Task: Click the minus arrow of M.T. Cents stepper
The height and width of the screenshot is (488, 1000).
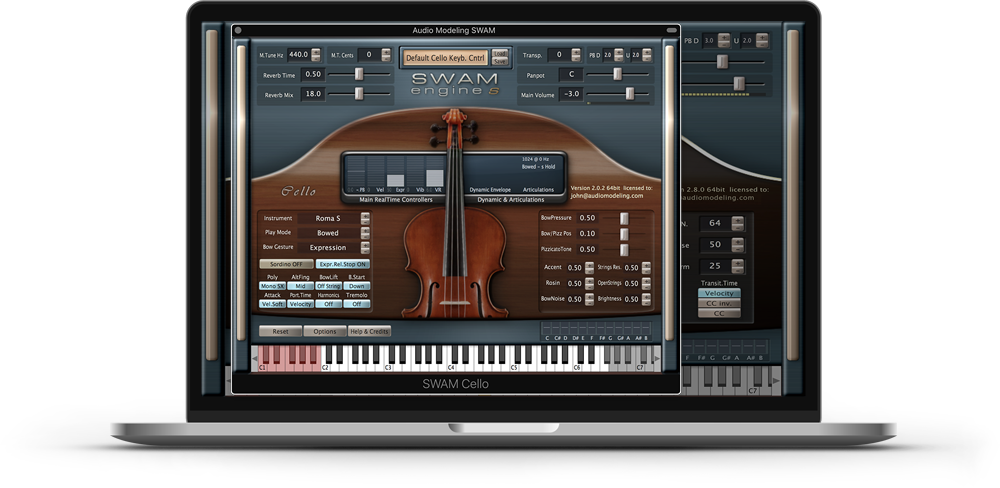Action: point(386,58)
